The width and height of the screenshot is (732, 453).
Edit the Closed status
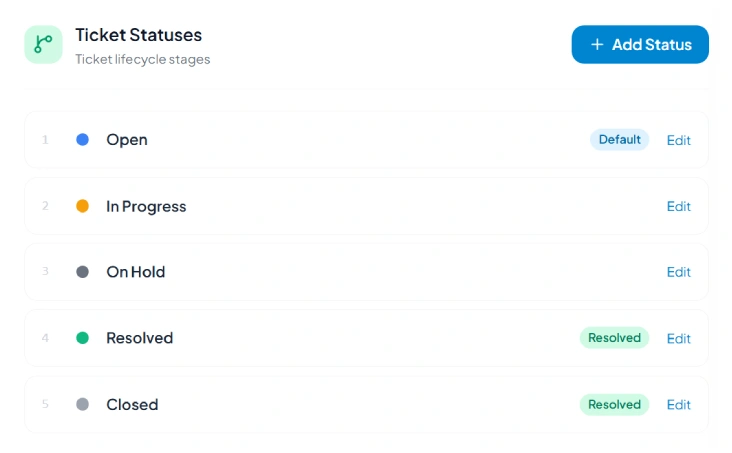(678, 404)
